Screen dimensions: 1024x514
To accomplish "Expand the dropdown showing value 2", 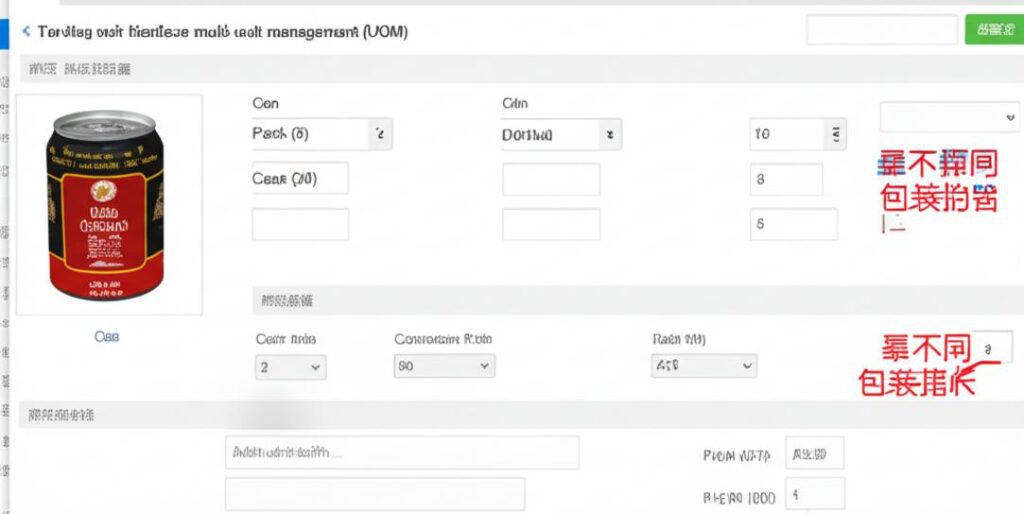I will 290,367.
